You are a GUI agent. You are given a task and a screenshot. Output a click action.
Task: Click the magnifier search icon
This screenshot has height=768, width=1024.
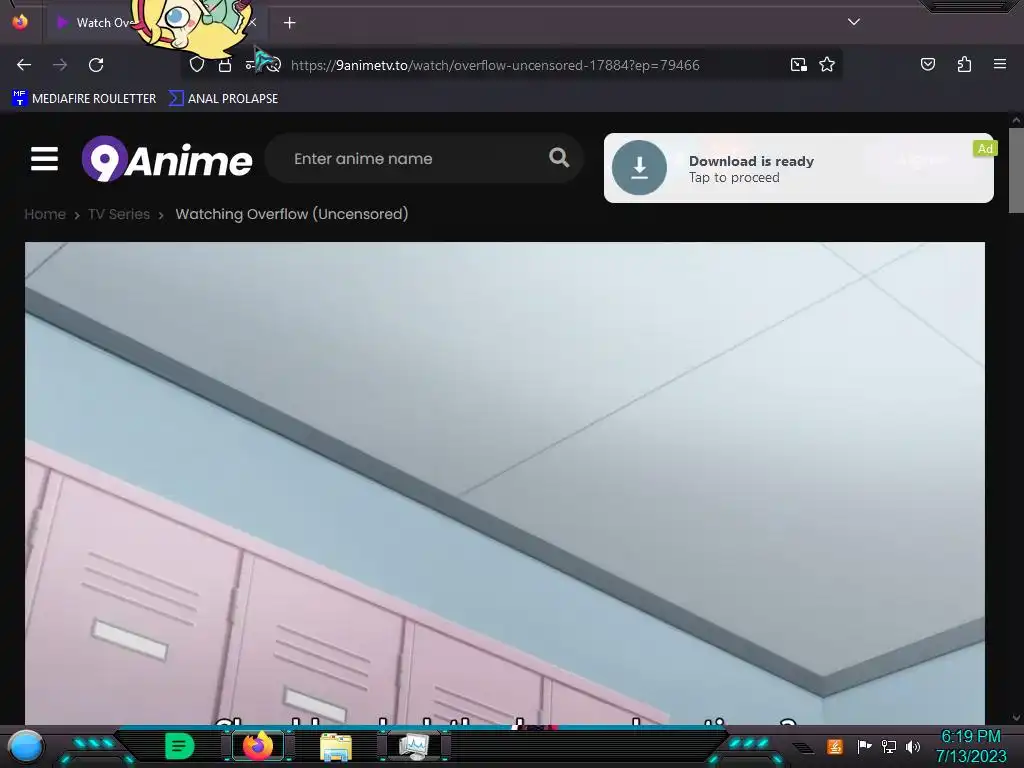click(x=559, y=157)
